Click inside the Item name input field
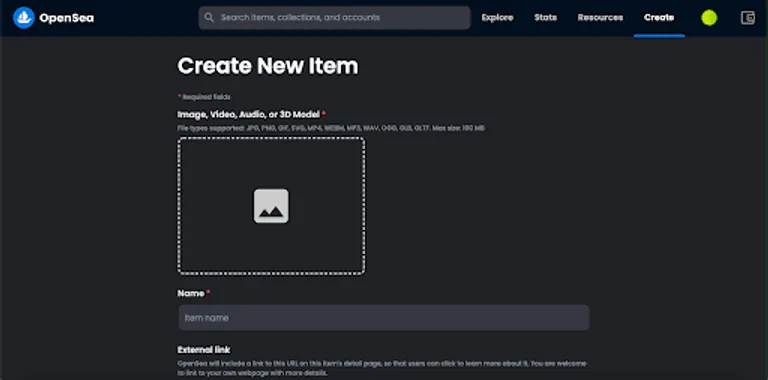The height and width of the screenshot is (380, 768). [384, 318]
